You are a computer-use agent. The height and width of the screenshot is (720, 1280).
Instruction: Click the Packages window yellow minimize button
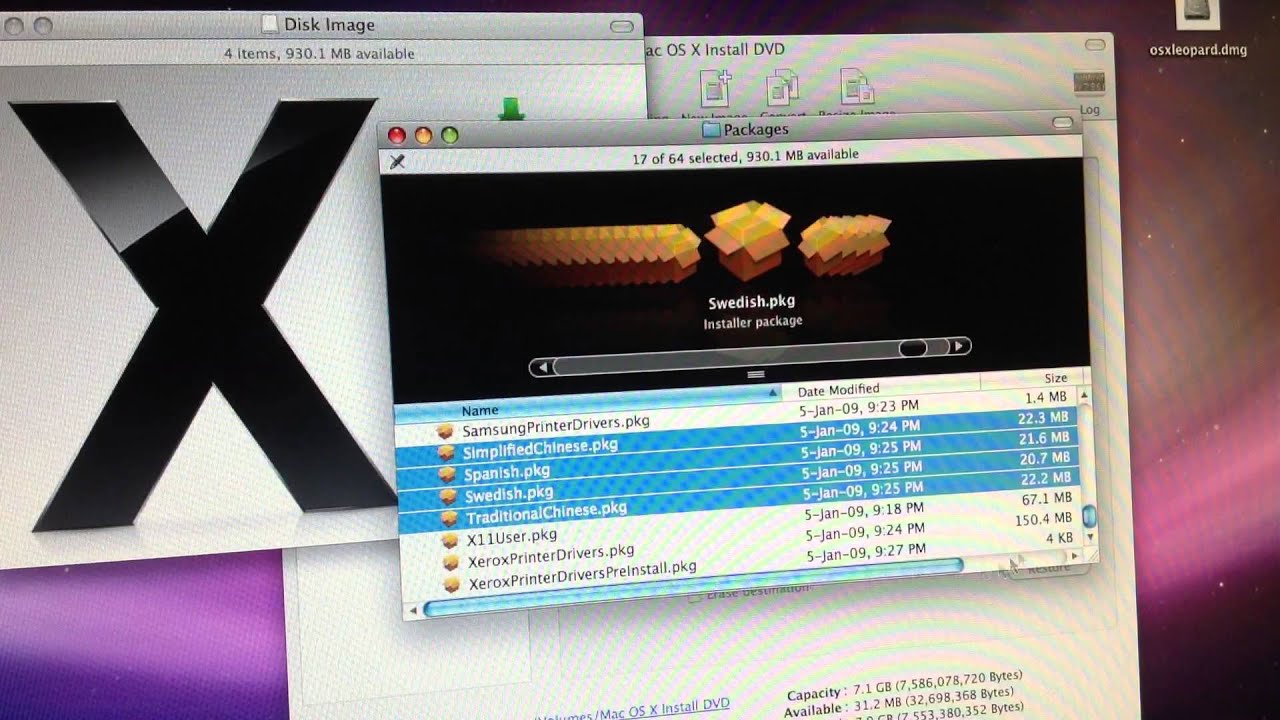click(x=423, y=135)
